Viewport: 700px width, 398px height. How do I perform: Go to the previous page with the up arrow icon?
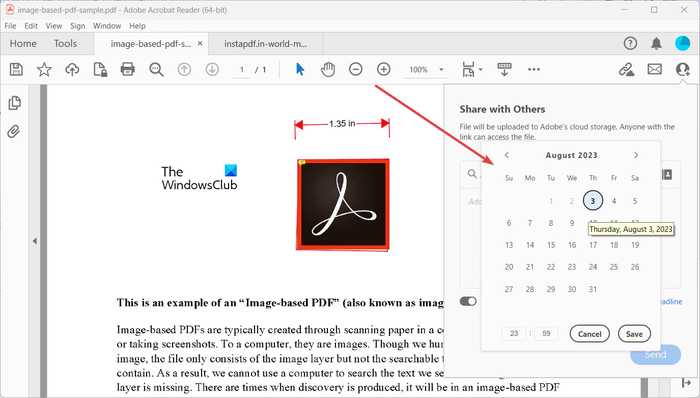point(184,69)
